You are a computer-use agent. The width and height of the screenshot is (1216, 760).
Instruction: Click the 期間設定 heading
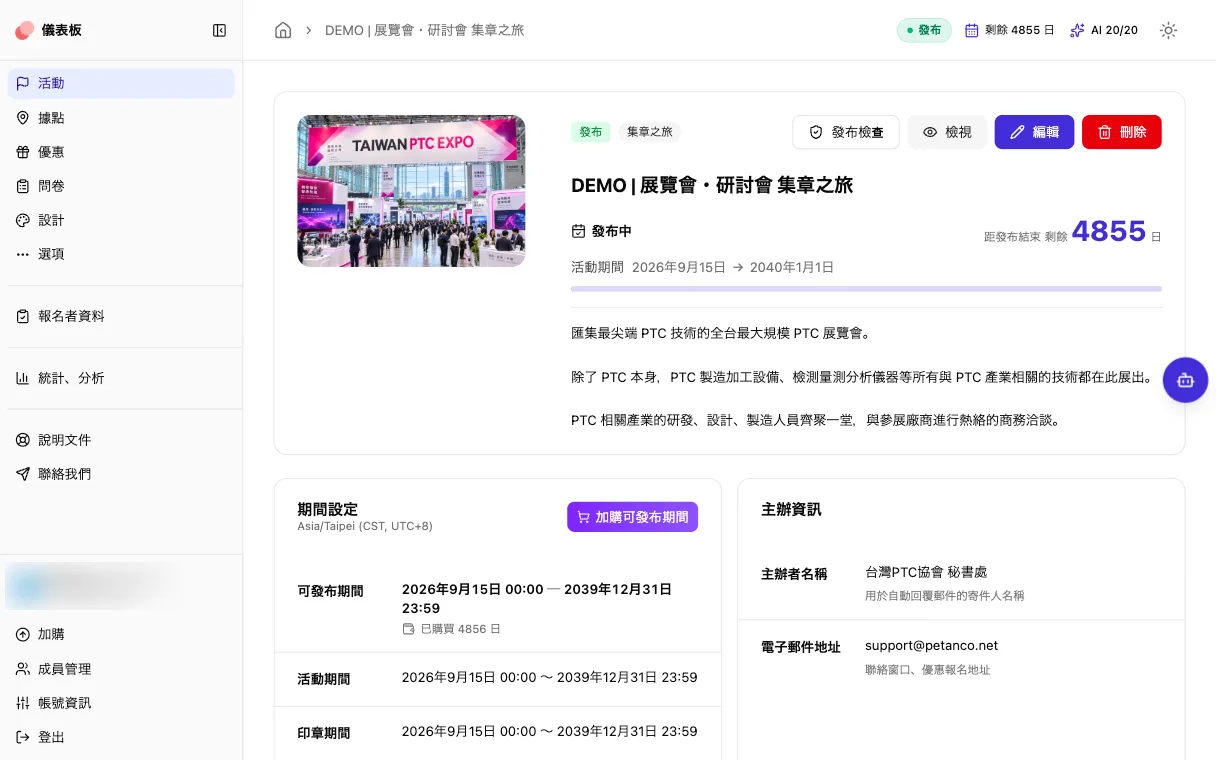327,509
